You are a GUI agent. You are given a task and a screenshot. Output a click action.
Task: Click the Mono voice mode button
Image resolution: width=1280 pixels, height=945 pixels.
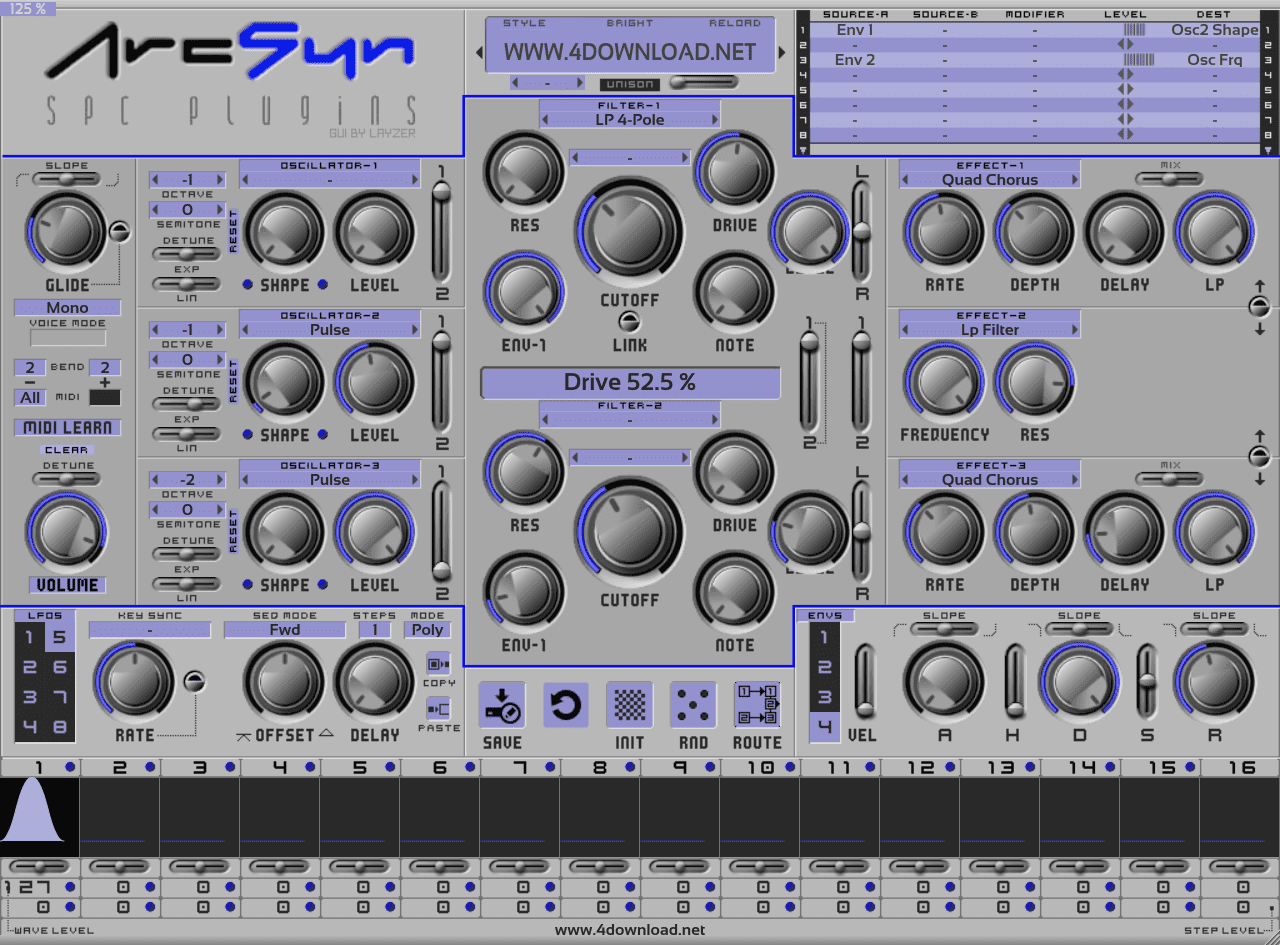[x=67, y=307]
